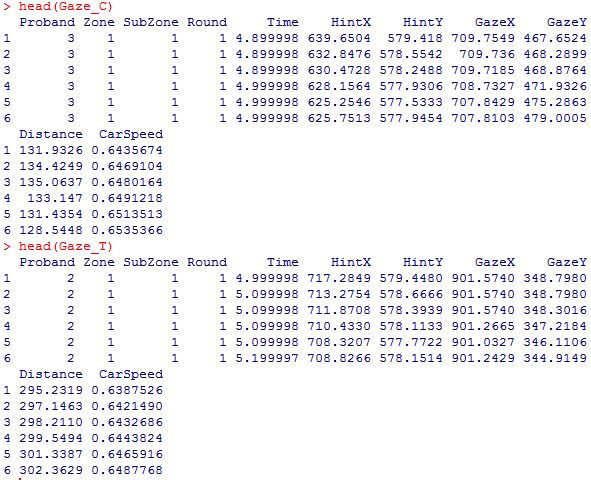Select Distance value 133.147
The image size is (591, 480).
55,198
